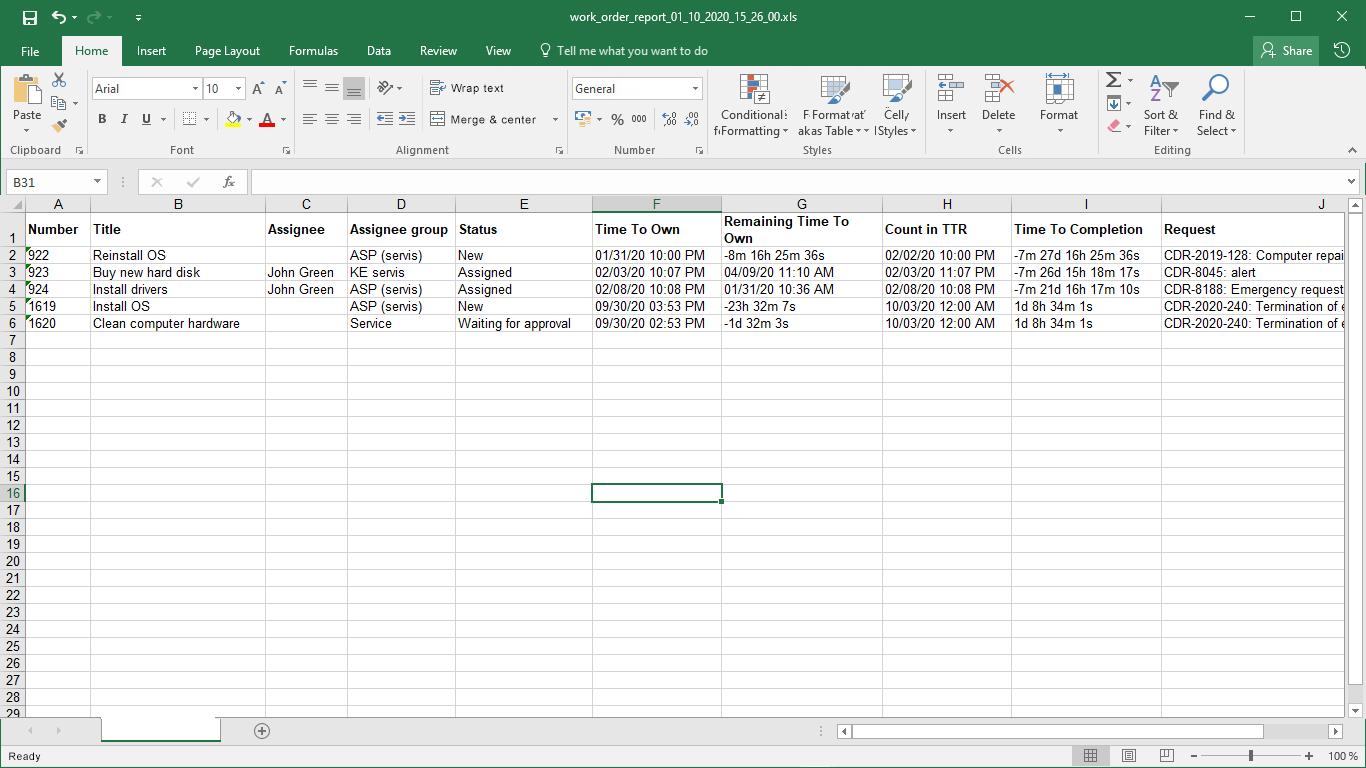Switch to Page Layout view in status bar
Viewport: 1366px width, 768px height.
click(1128, 756)
